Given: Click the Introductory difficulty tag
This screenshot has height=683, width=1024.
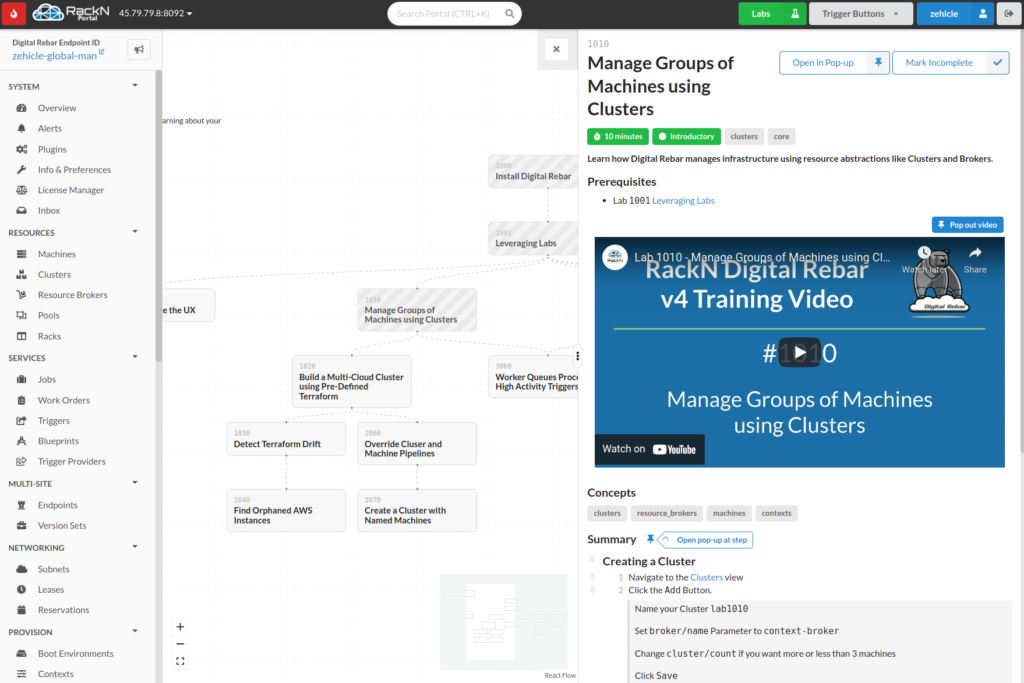Looking at the screenshot, I should (x=686, y=136).
